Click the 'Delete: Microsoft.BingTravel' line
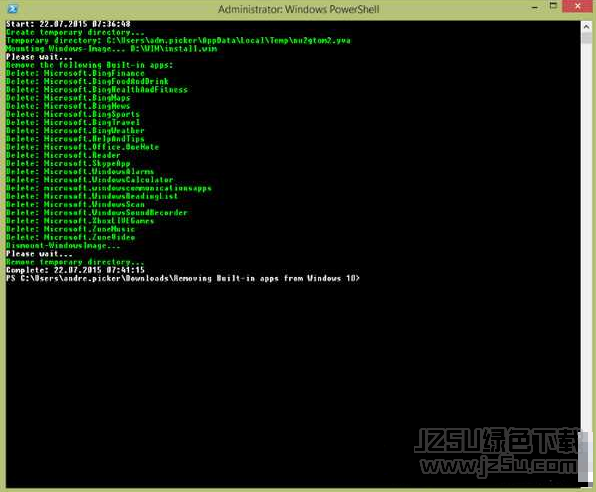This screenshot has height=492, width=596. pyautogui.click(x=73, y=122)
